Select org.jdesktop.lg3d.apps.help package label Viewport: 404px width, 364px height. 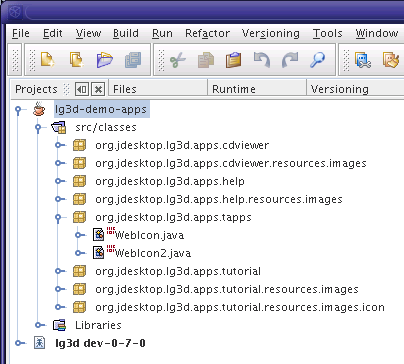170,181
